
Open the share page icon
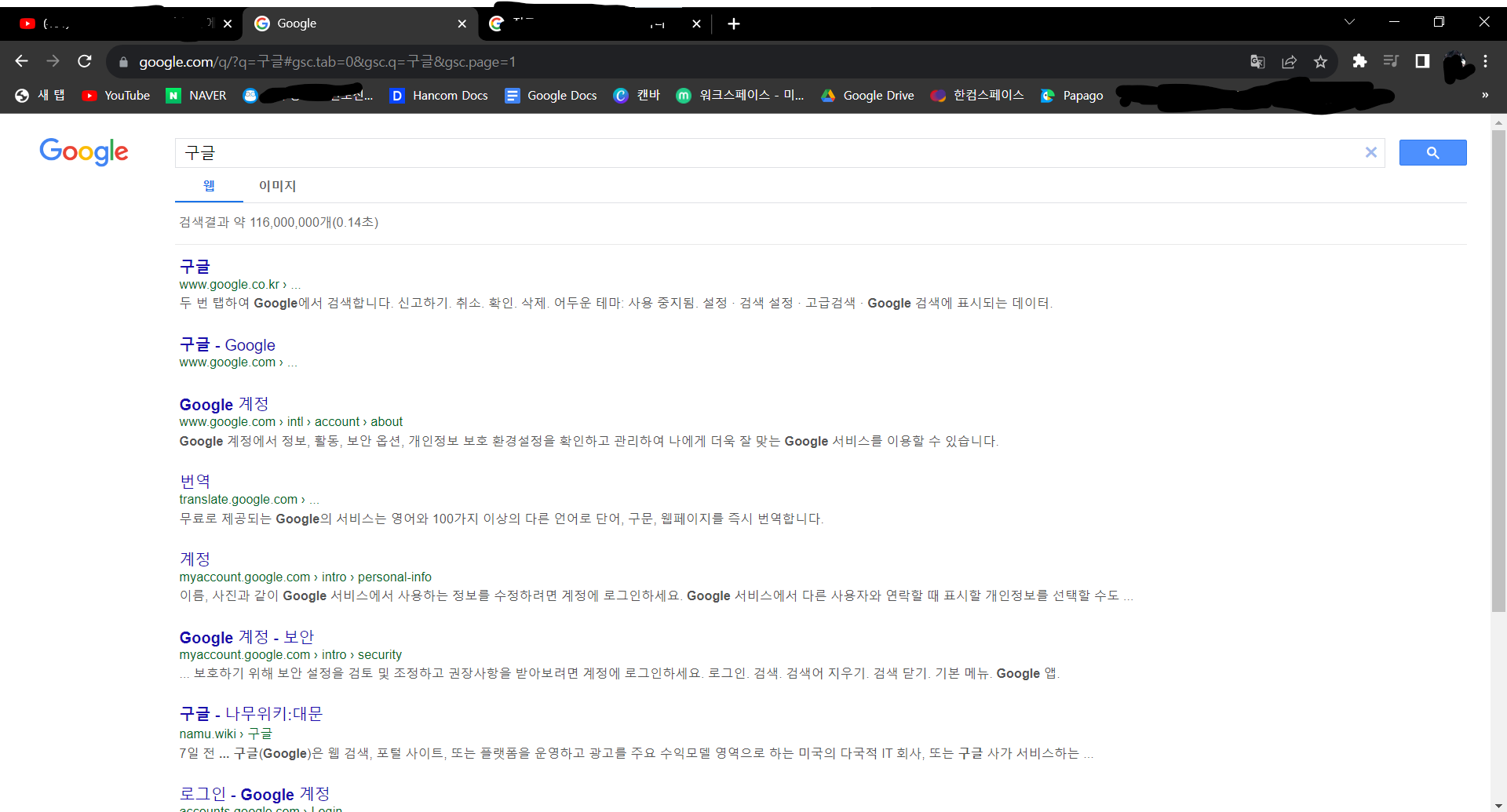[x=1290, y=61]
